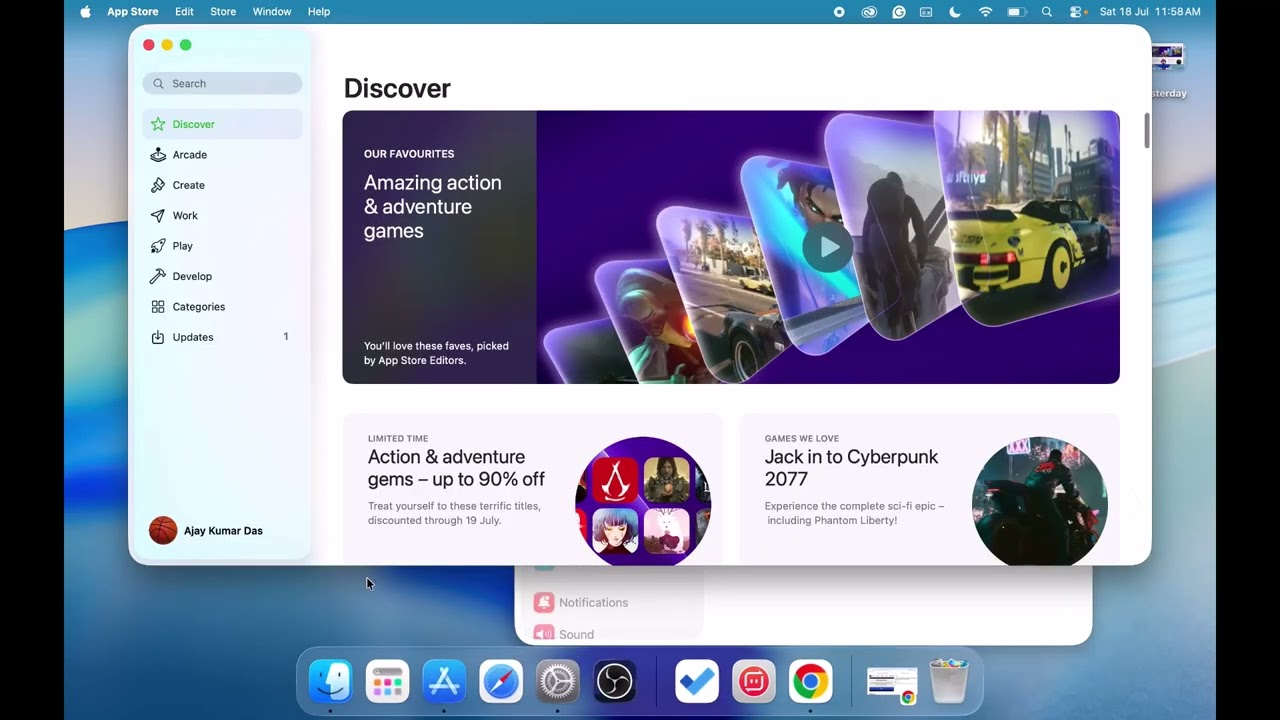This screenshot has width=1280, height=720.
Task: Open the Discover section star icon
Action: pyautogui.click(x=158, y=124)
